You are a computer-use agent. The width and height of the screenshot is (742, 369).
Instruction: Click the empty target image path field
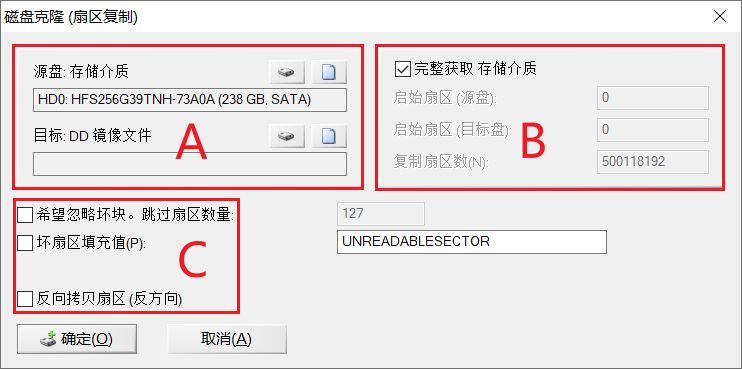point(190,164)
